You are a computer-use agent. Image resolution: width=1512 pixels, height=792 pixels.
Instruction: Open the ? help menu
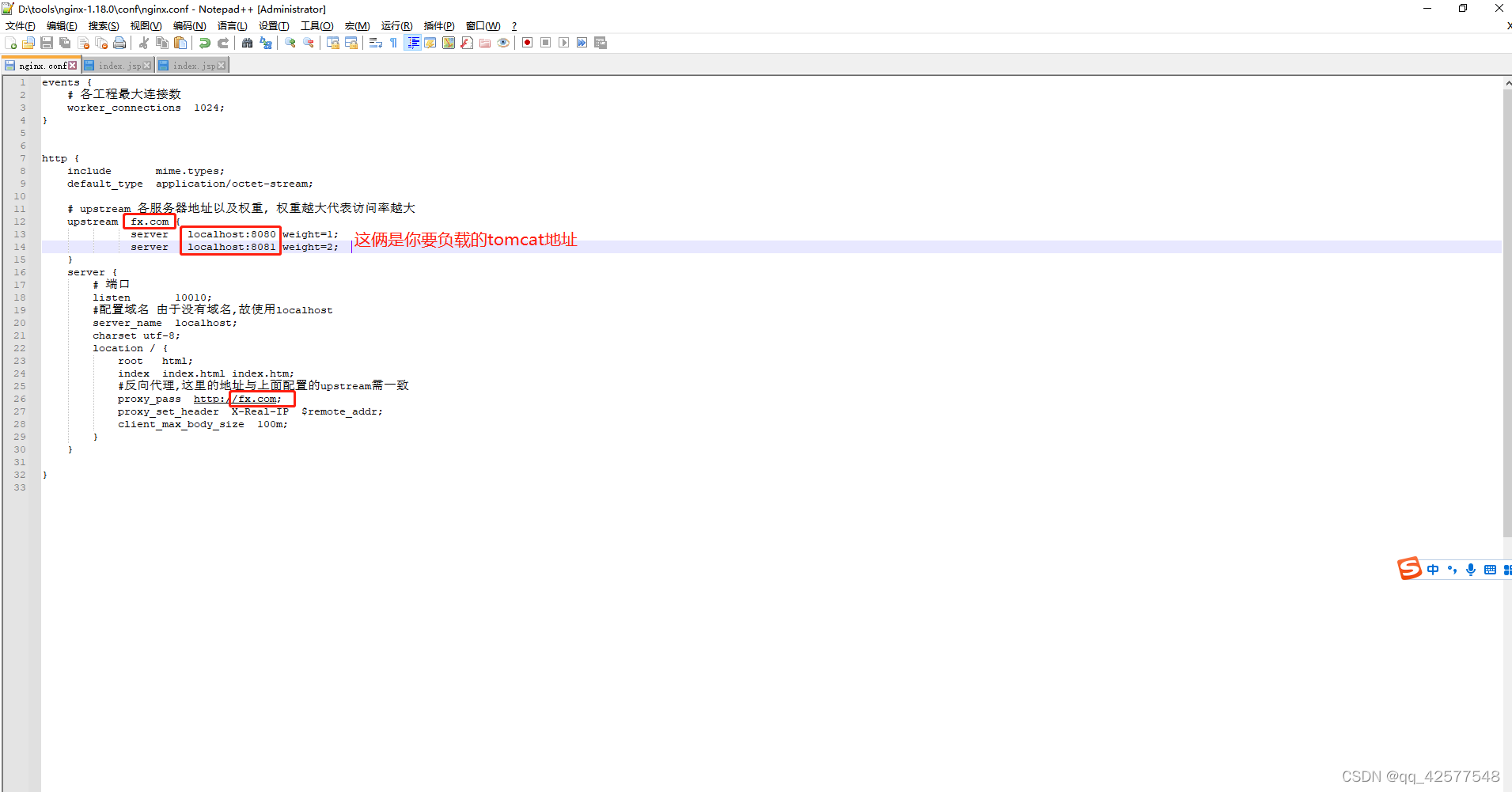click(x=514, y=26)
